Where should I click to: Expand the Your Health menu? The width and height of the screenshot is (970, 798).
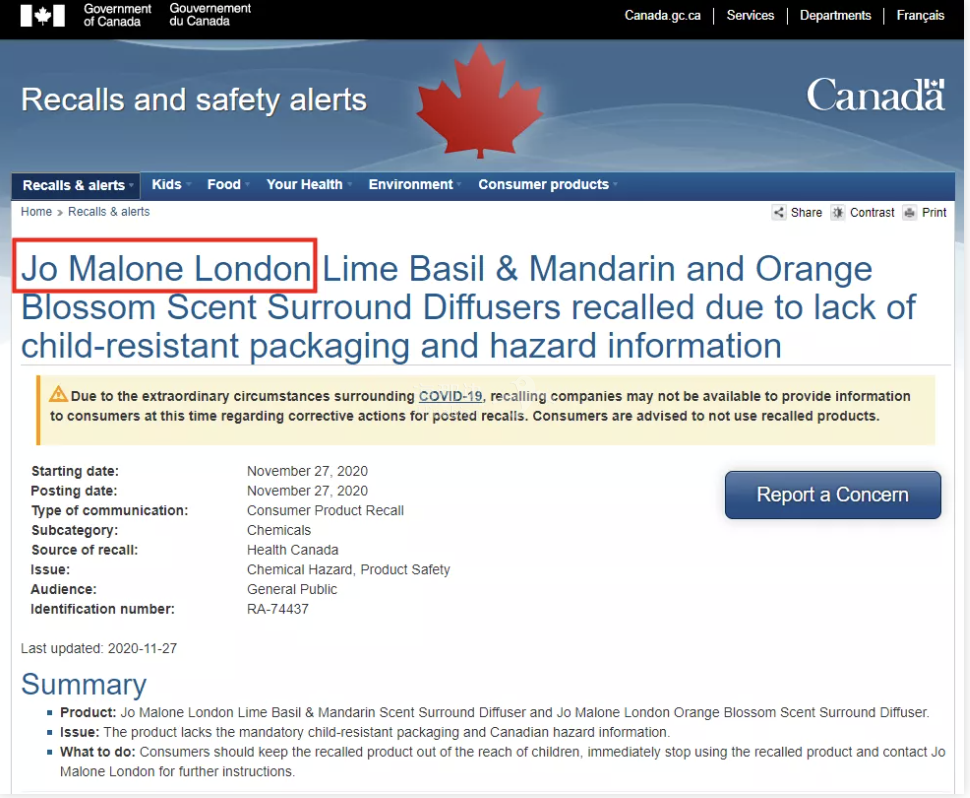coord(305,184)
